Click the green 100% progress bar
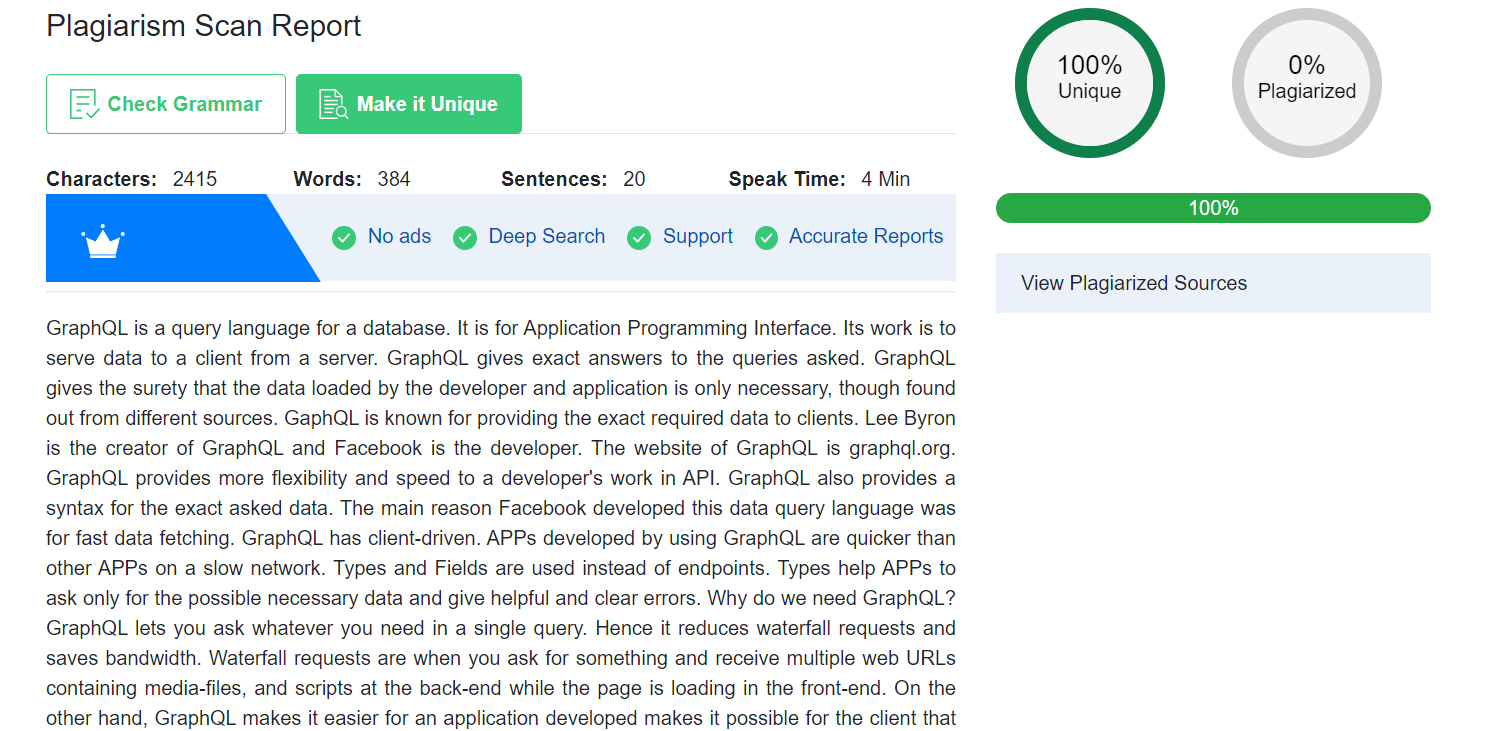Viewport: 1488px width, 731px height. (x=1213, y=208)
